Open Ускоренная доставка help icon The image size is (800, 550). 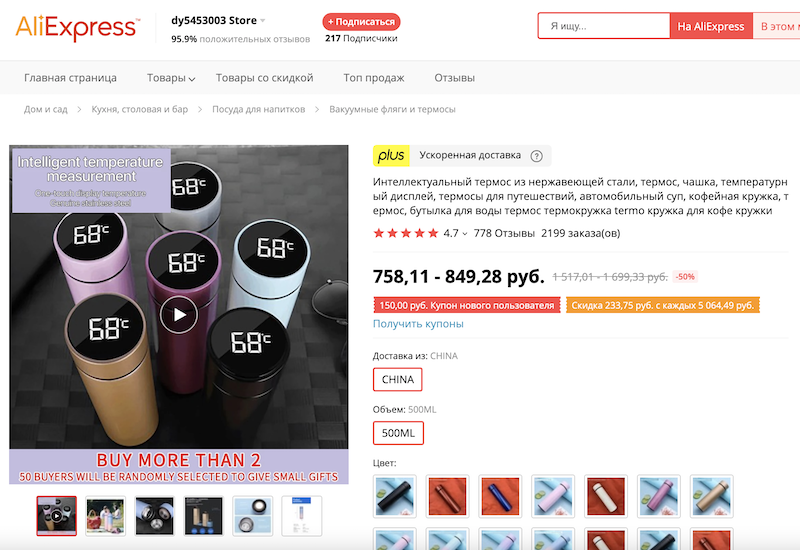pyautogui.click(x=536, y=156)
